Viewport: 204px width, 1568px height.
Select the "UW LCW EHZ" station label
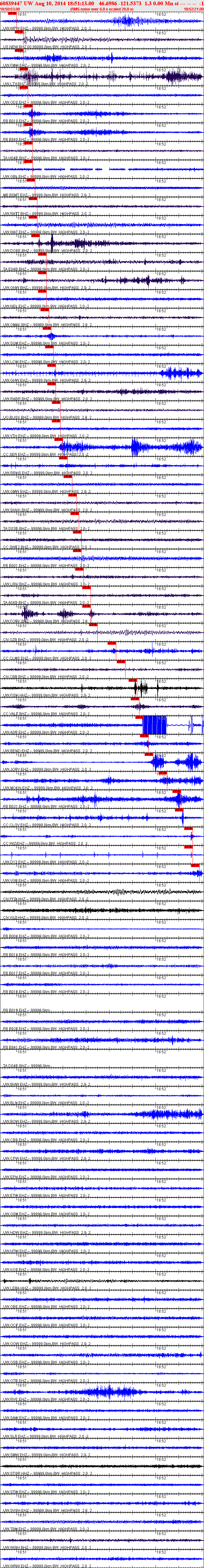point(16,362)
